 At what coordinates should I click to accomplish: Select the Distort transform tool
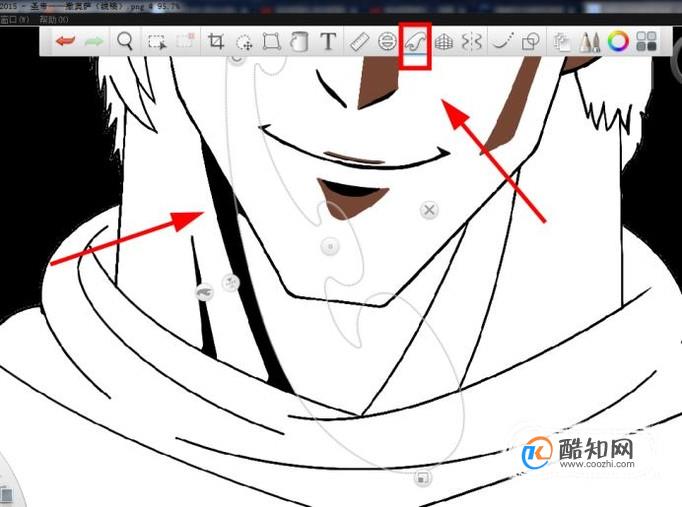272,42
